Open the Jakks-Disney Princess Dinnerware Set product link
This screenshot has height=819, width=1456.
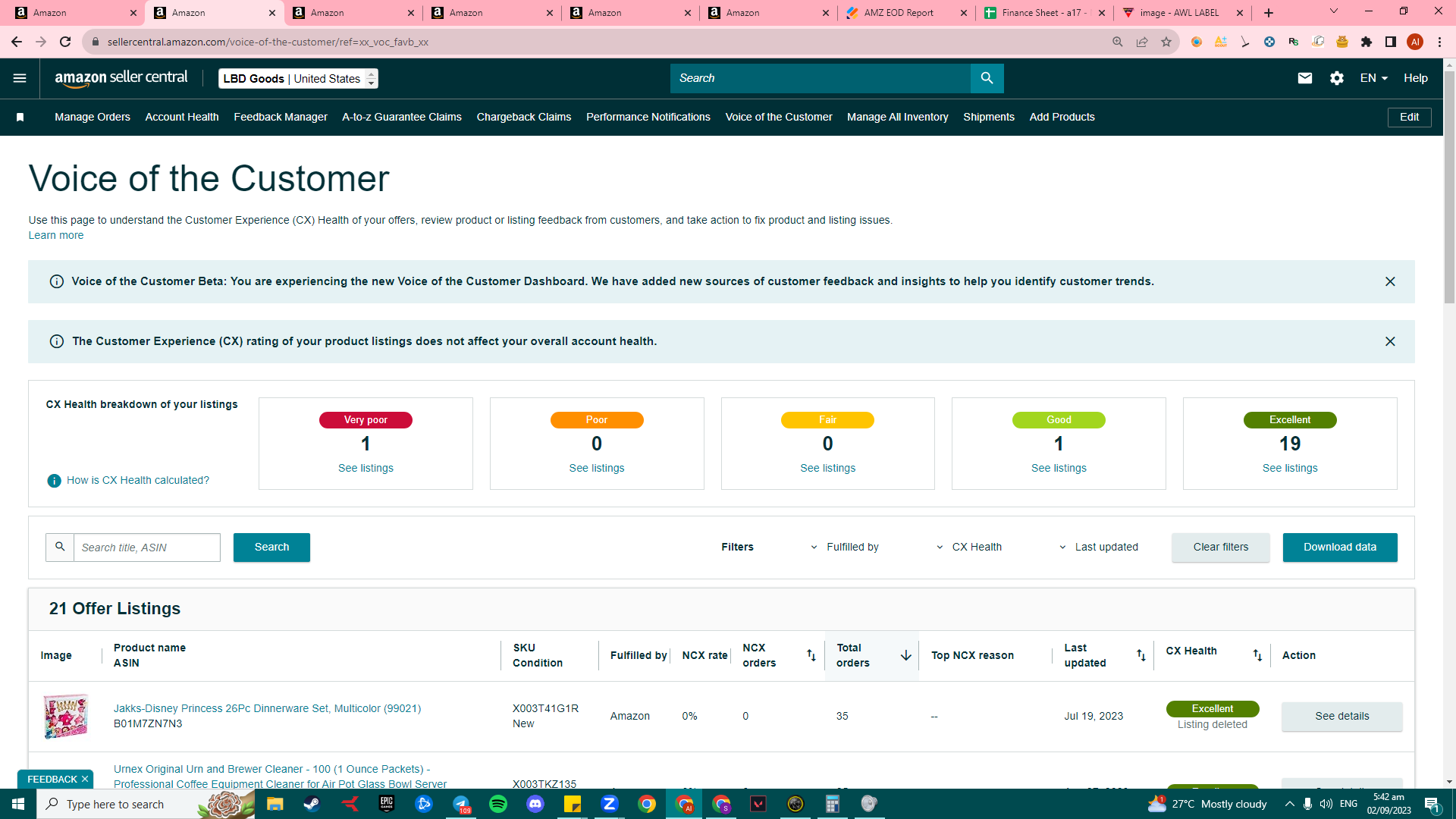(267, 708)
